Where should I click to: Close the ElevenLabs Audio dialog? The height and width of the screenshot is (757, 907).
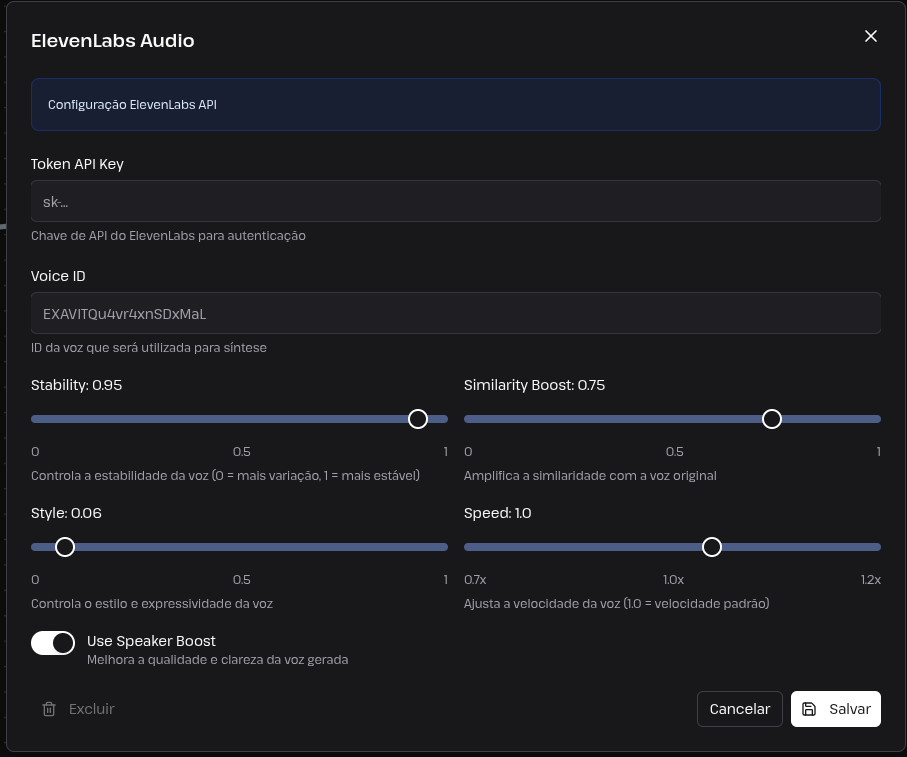pos(871,36)
